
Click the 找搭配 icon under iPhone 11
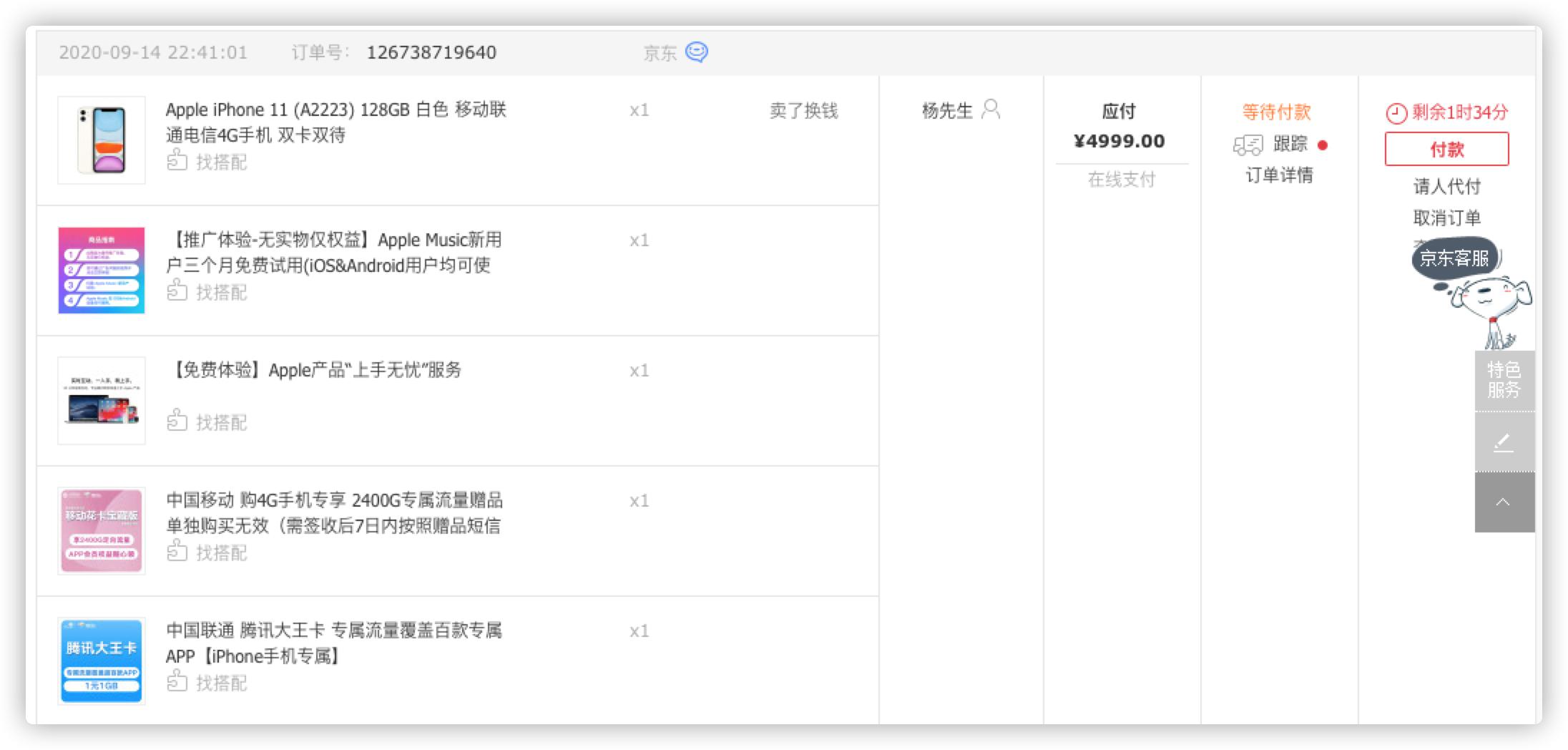pos(177,161)
